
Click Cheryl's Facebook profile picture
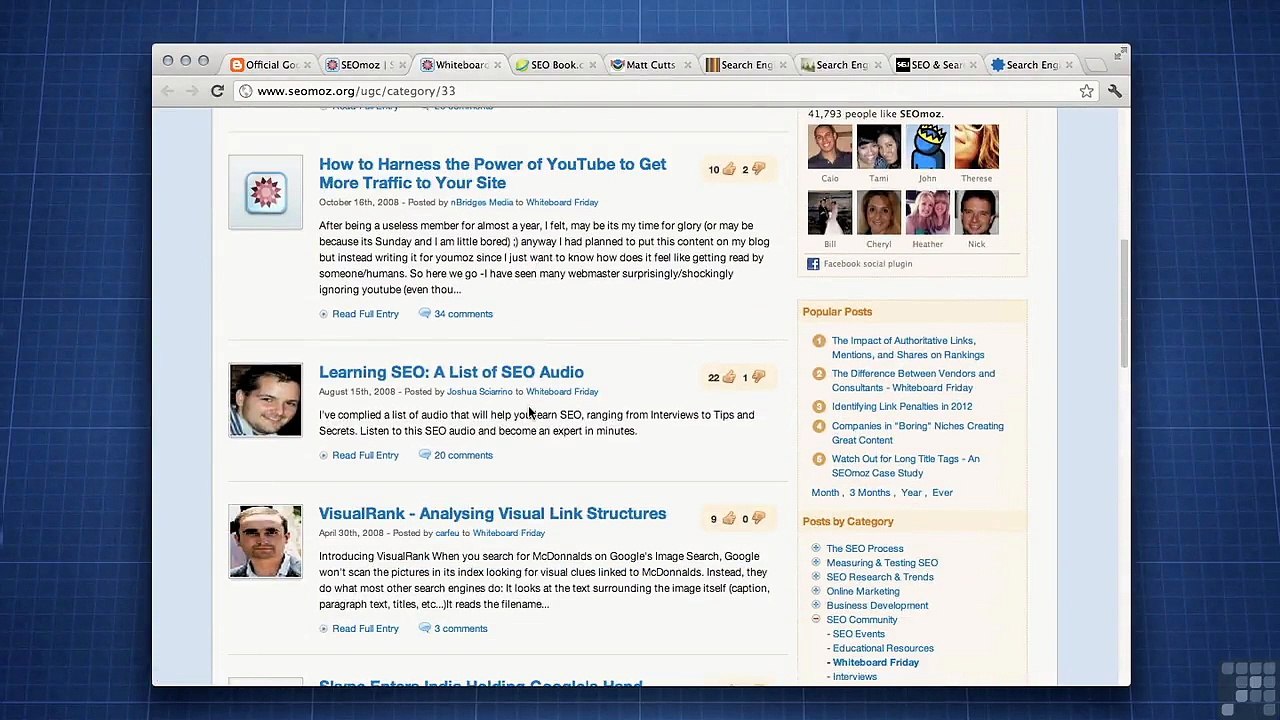(x=879, y=212)
